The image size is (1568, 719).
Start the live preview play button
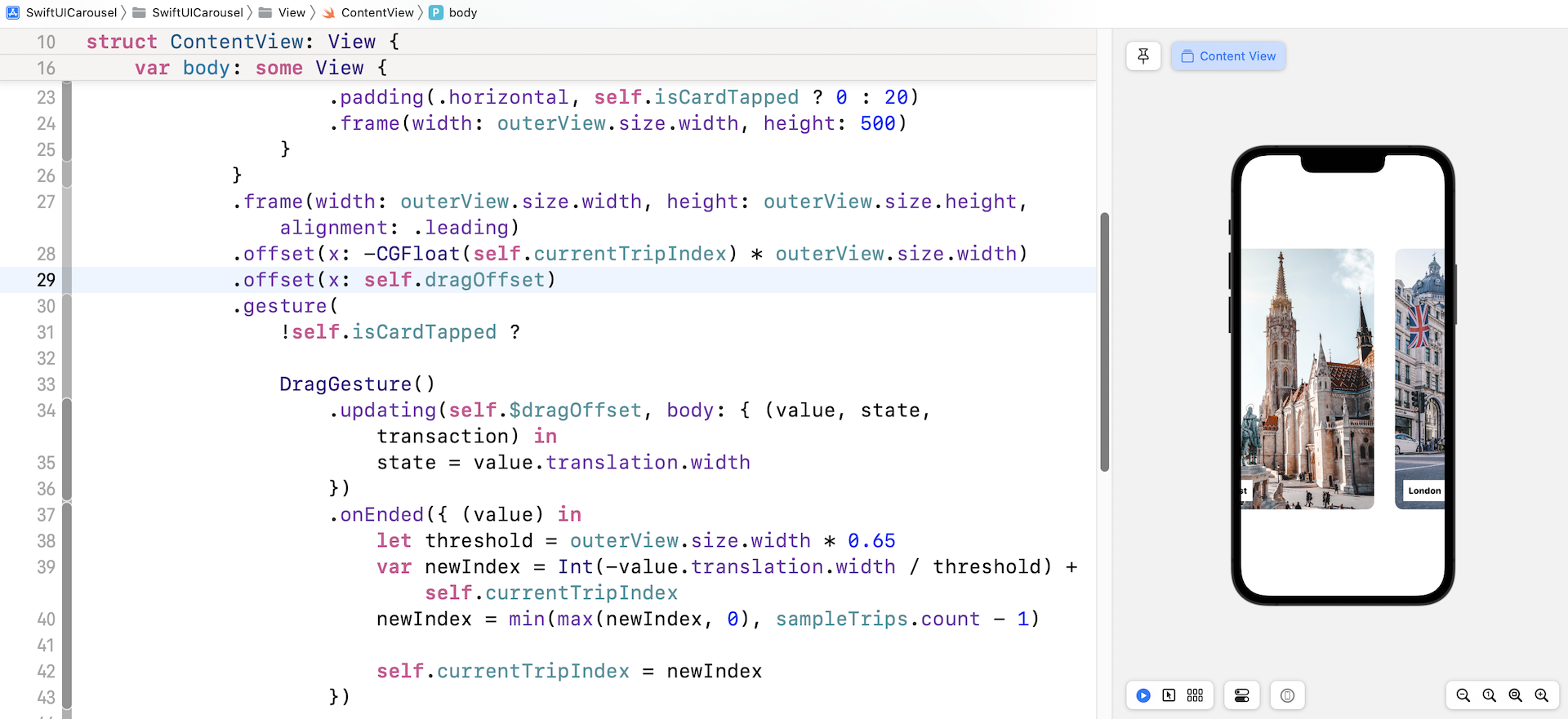click(1143, 695)
